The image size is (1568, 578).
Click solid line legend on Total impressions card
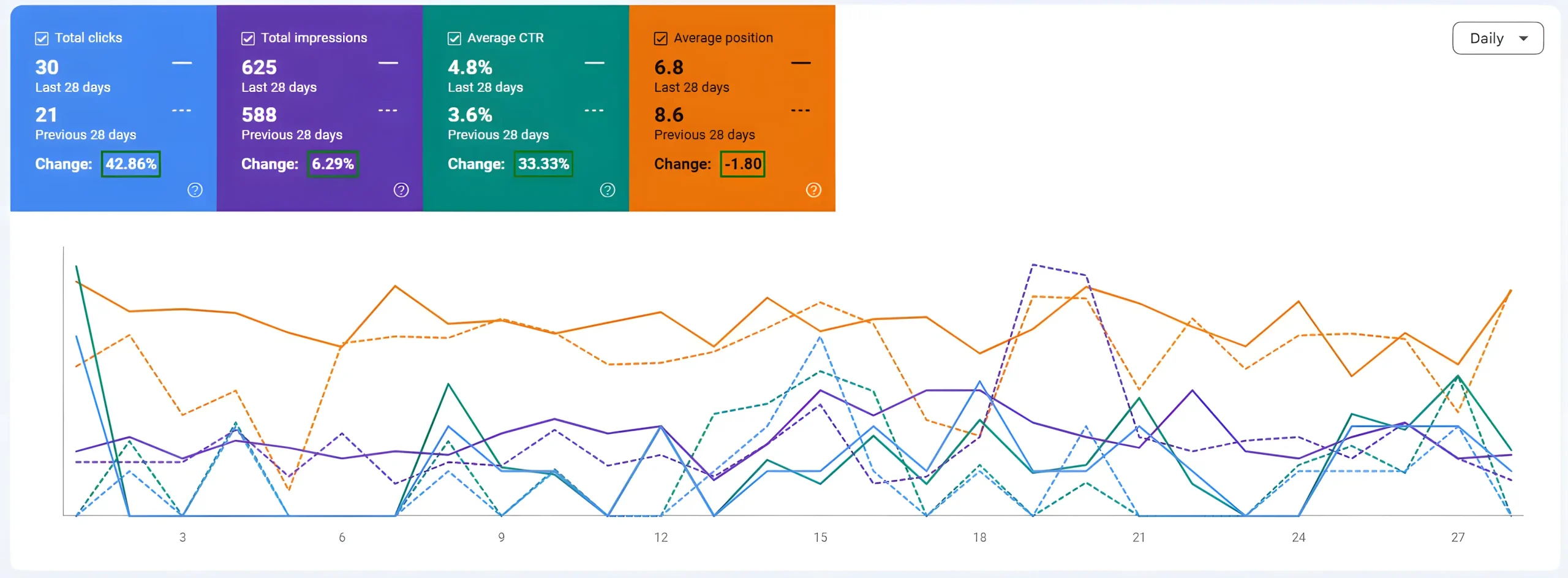(388, 63)
